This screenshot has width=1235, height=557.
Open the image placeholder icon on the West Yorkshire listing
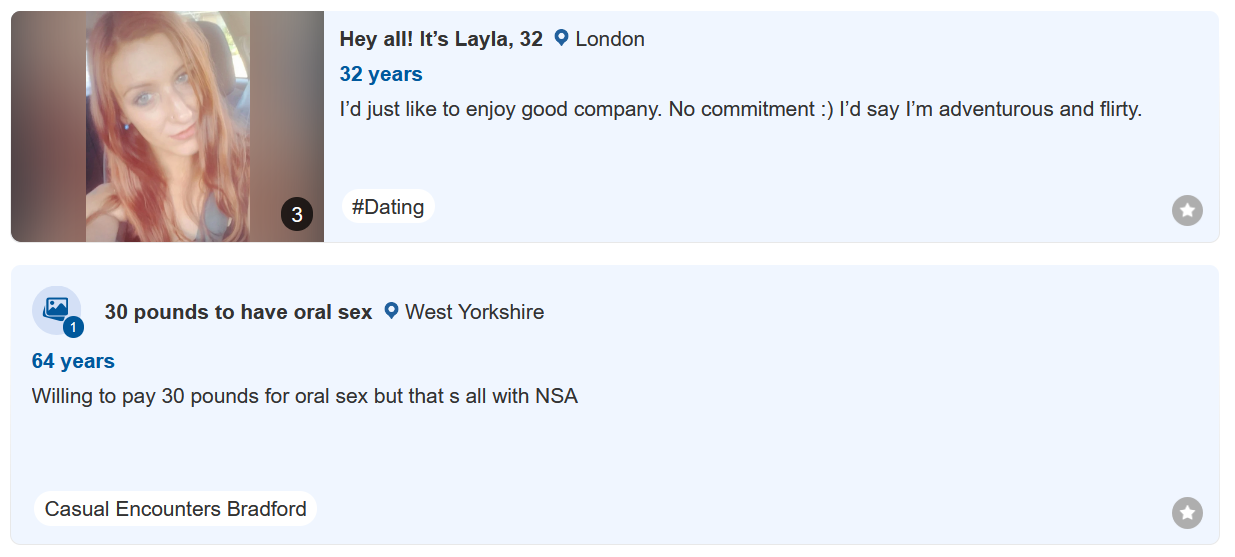[54, 307]
